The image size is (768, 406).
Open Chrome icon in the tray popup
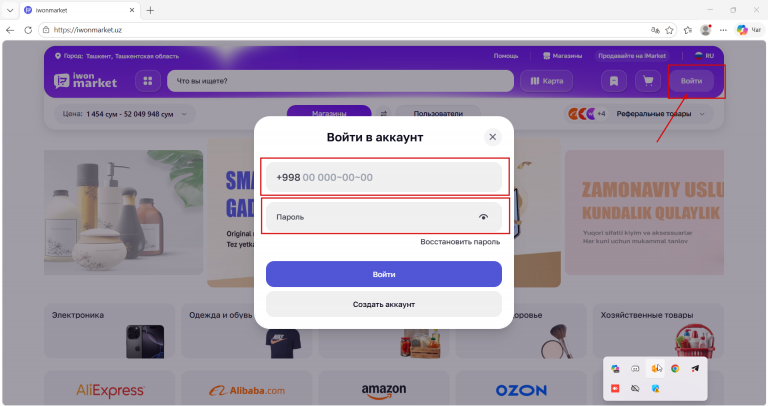coord(675,368)
